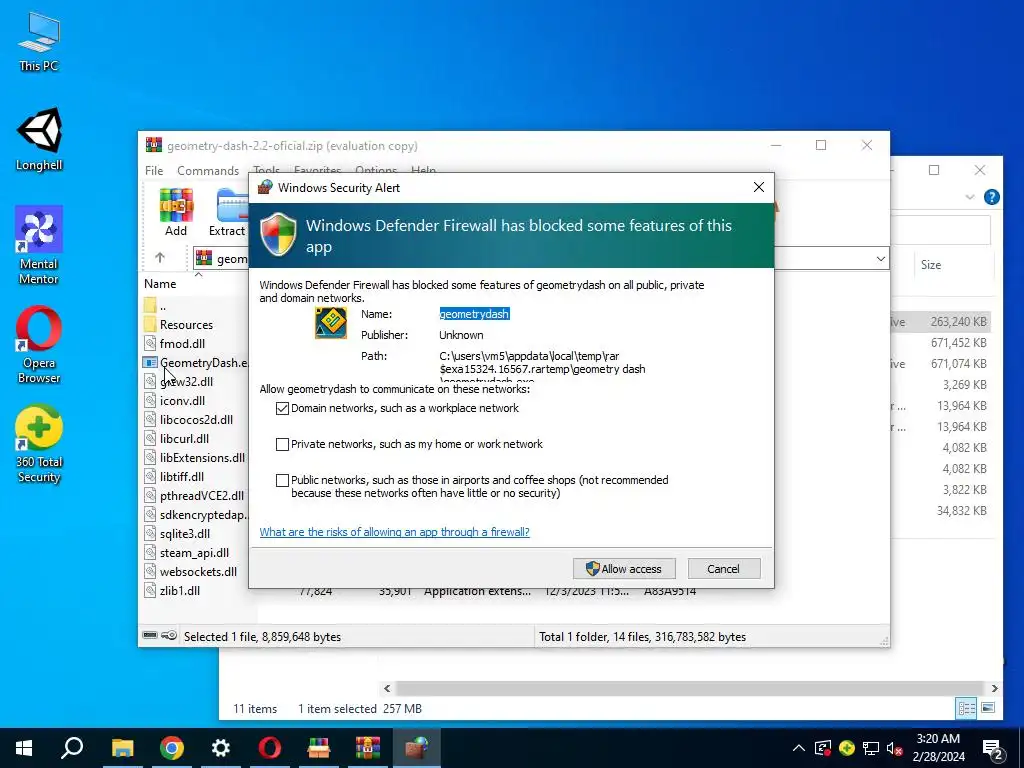Click the 34,832 KB size cell
Image resolution: width=1024 pixels, height=768 pixels.
961,511
